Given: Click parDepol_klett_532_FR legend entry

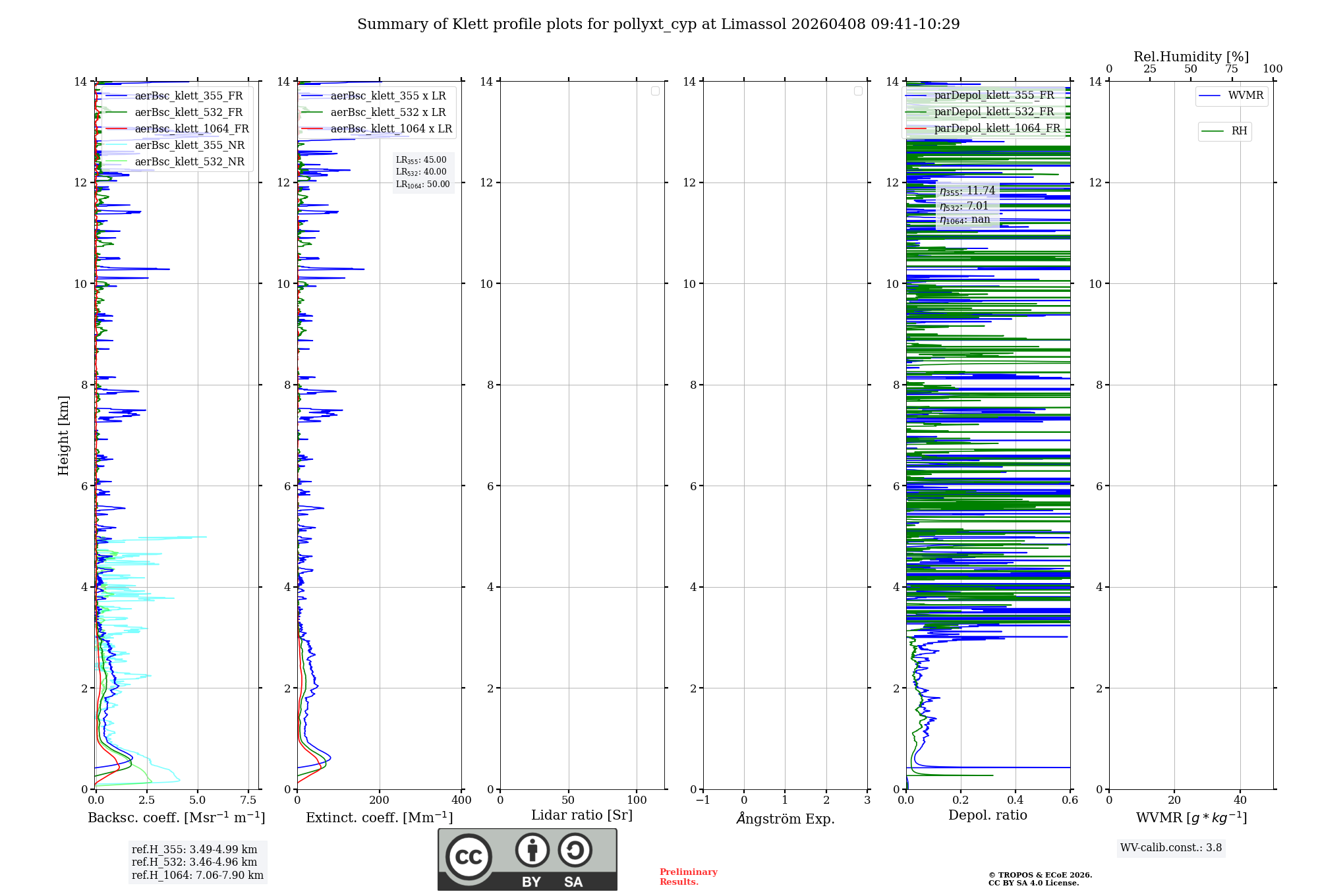Looking at the screenshot, I should pyautogui.click(x=994, y=112).
